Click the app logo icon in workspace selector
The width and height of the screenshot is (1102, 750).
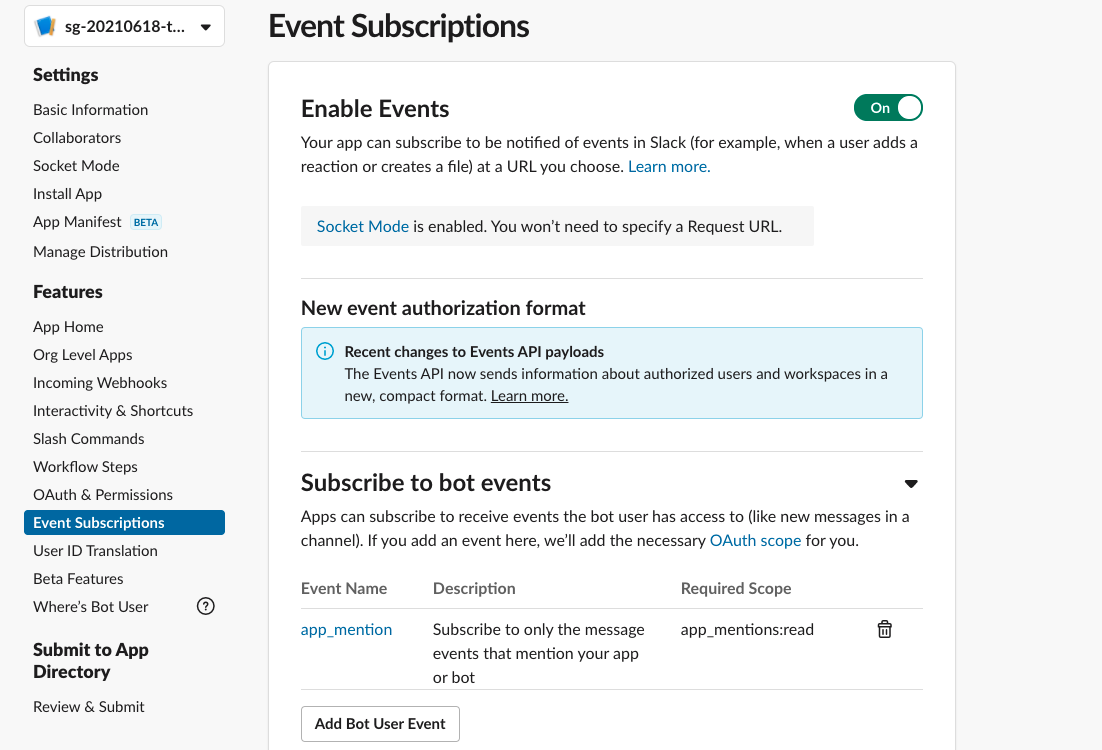[x=46, y=27]
